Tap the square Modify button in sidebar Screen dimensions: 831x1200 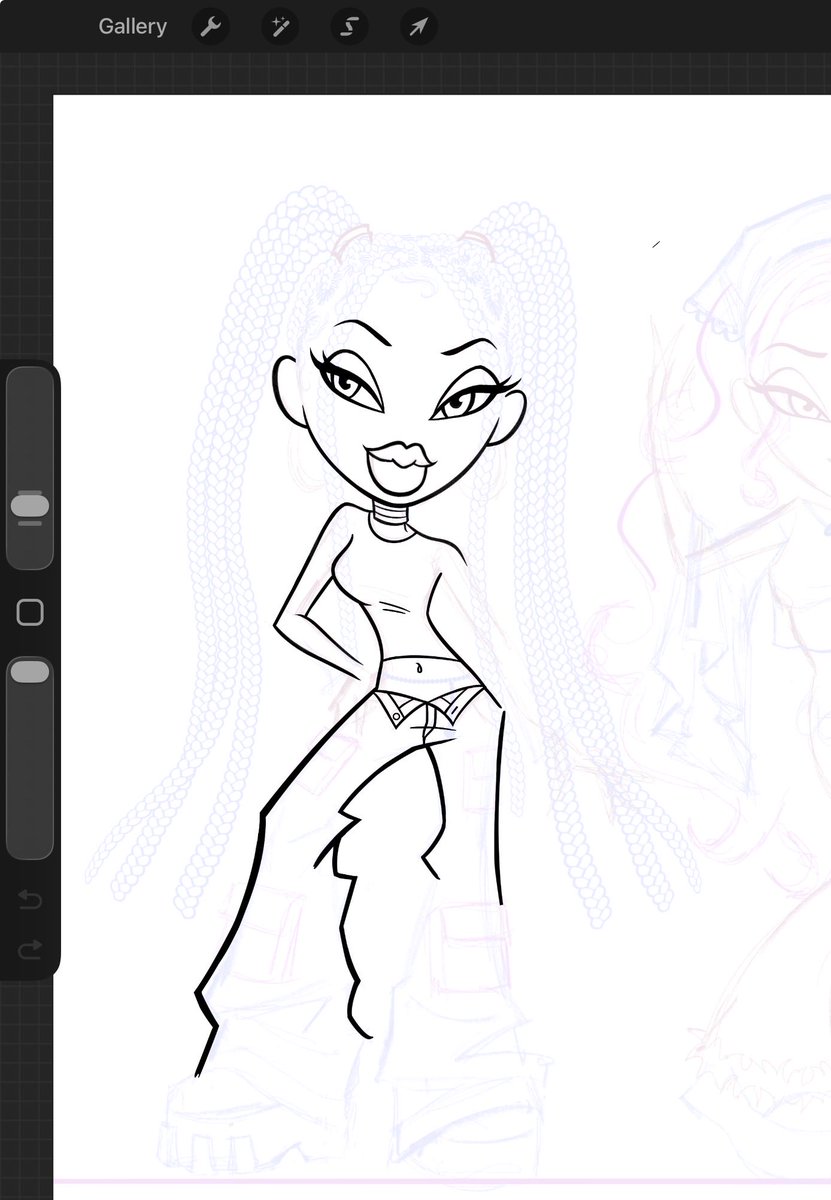(x=30, y=612)
